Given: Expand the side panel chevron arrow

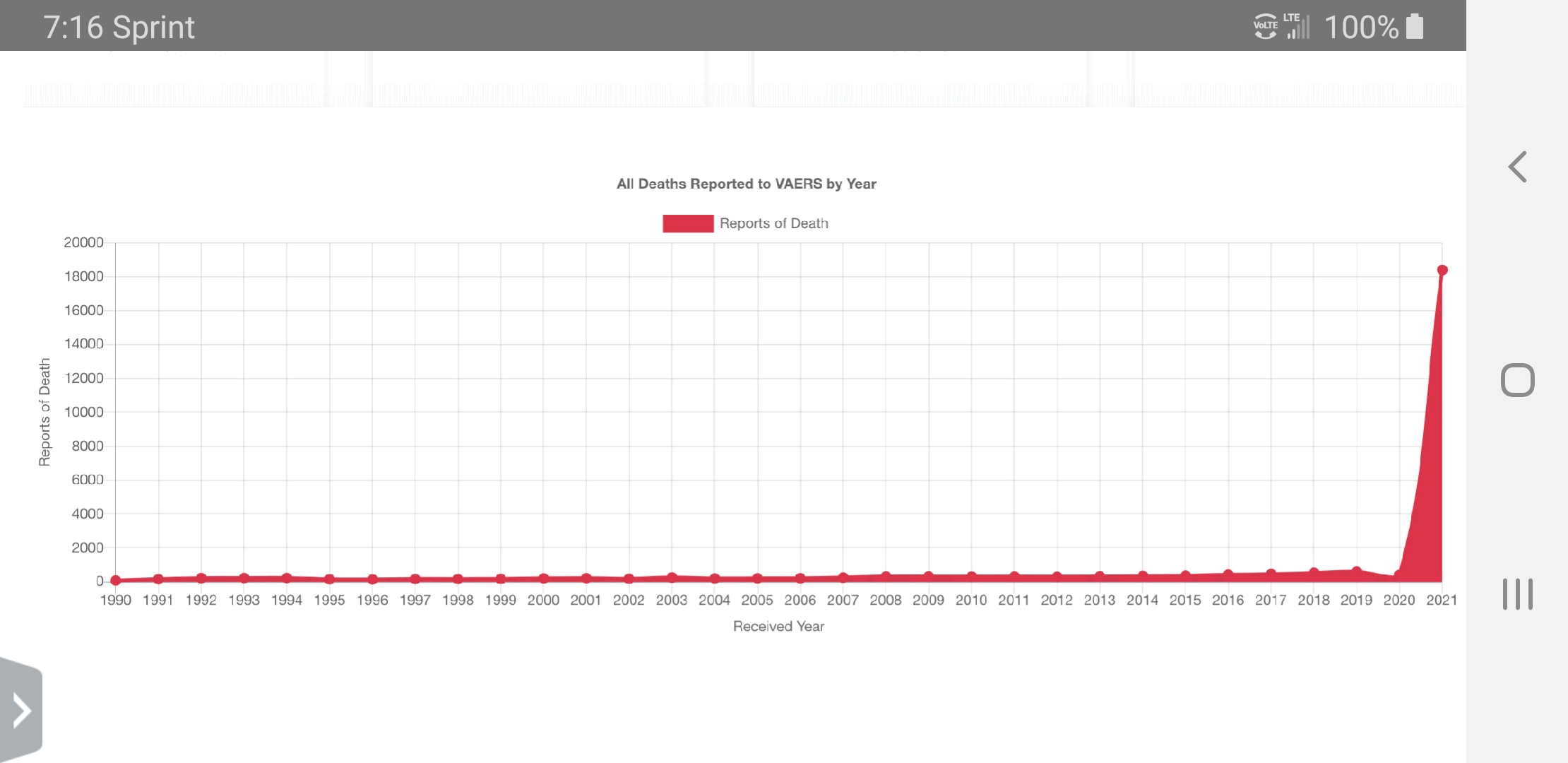Looking at the screenshot, I should point(22,710).
